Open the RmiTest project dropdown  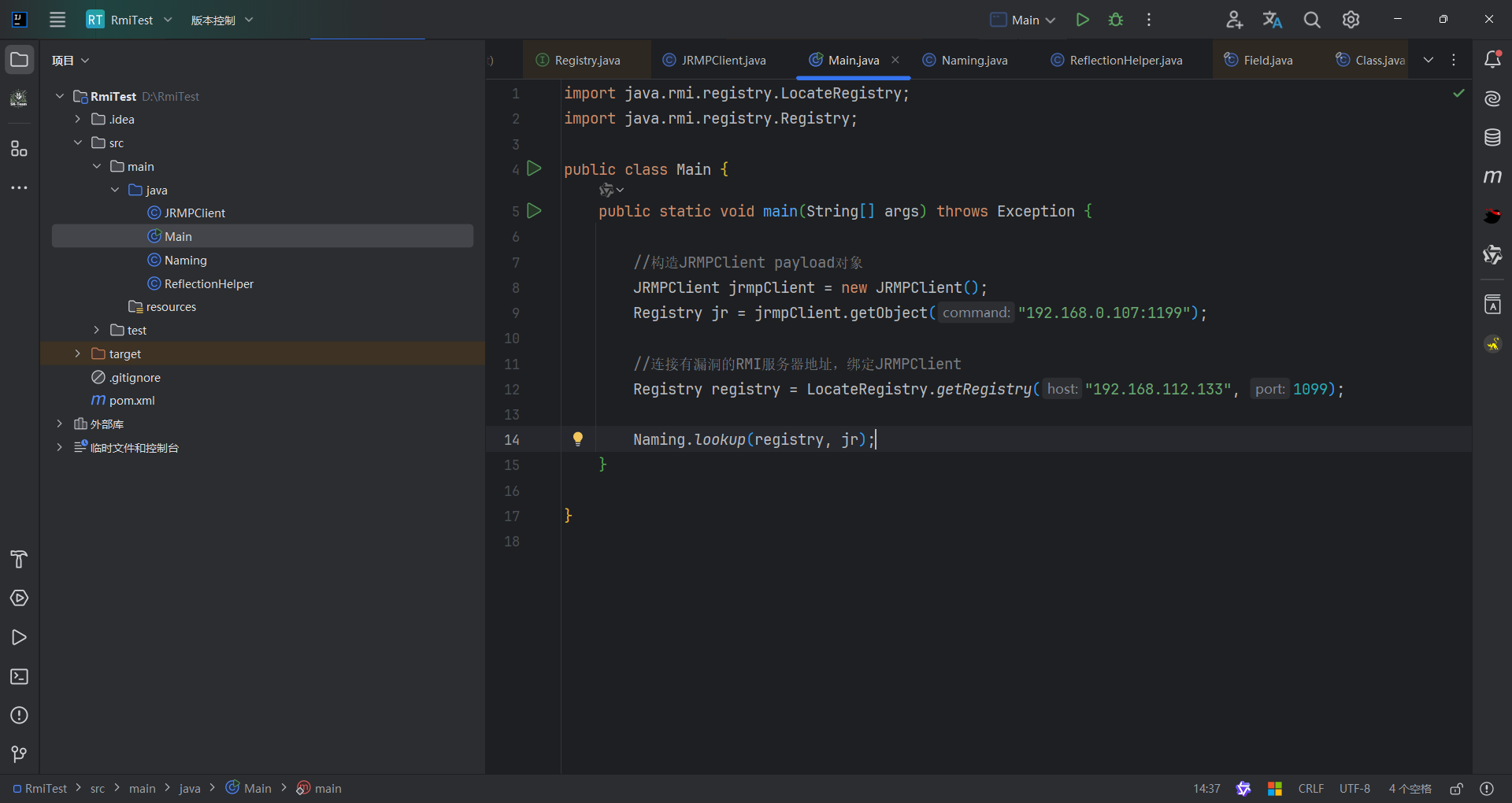point(129,20)
